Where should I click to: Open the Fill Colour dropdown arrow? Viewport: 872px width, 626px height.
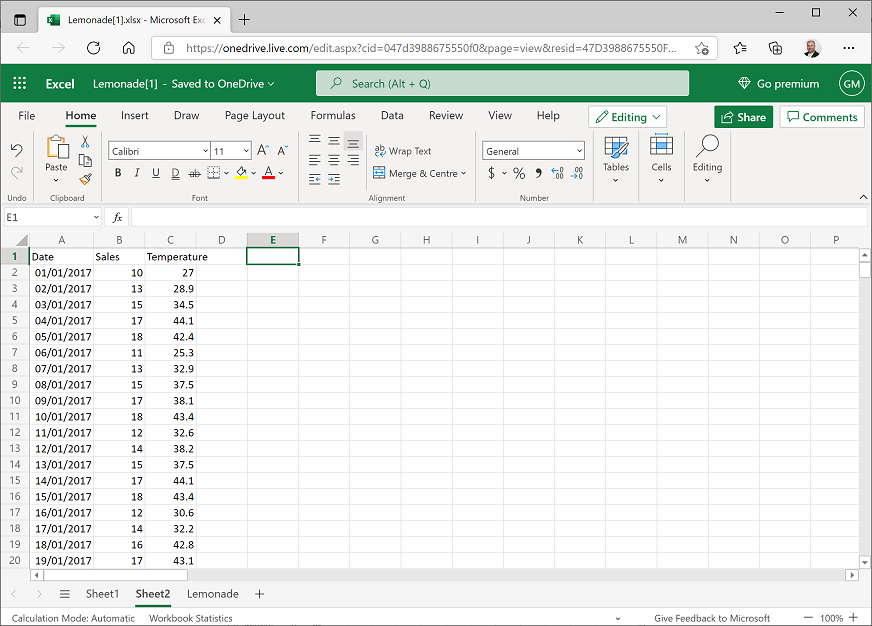tap(253, 173)
